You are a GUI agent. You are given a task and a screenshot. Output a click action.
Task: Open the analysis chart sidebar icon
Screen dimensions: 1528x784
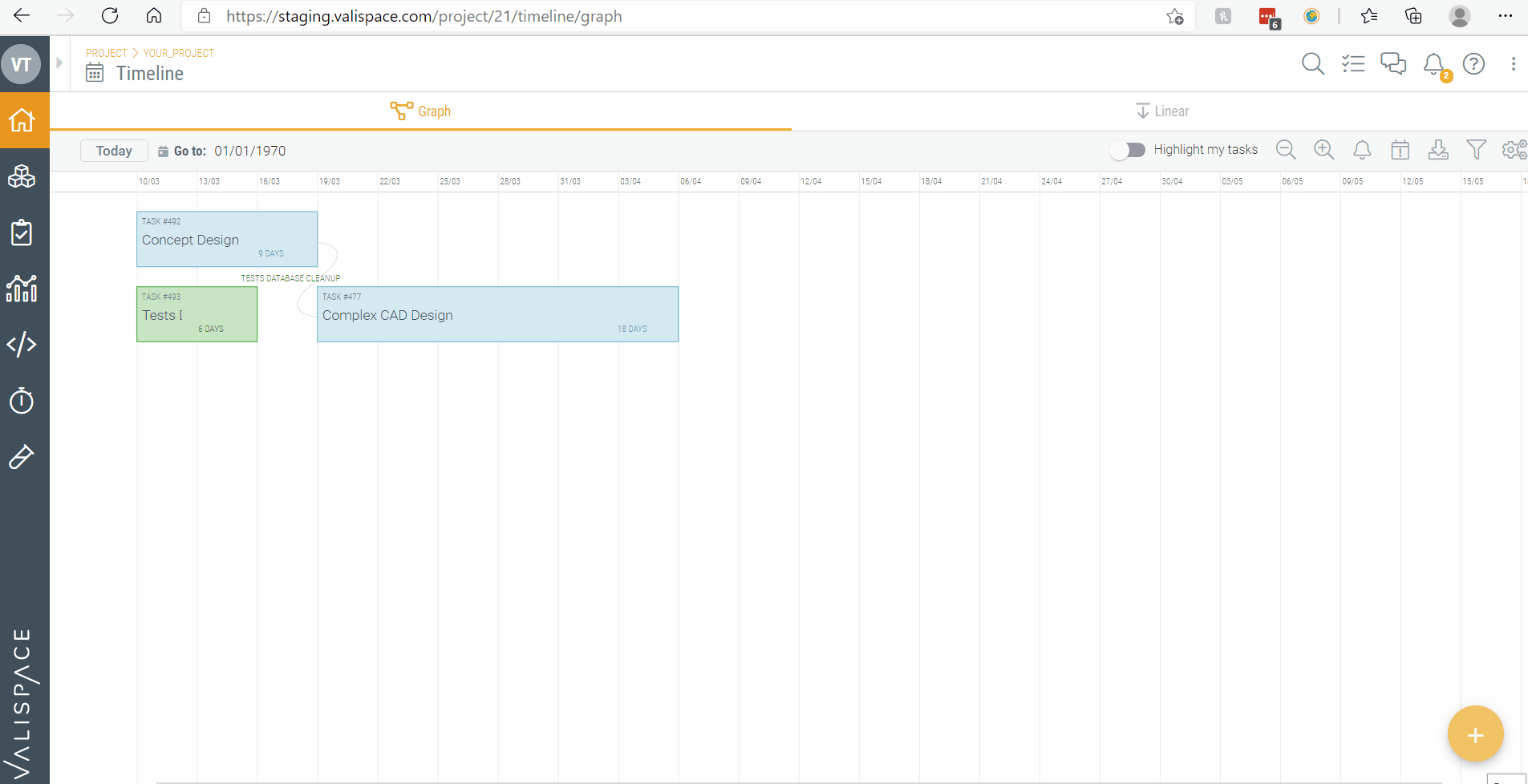[22, 289]
